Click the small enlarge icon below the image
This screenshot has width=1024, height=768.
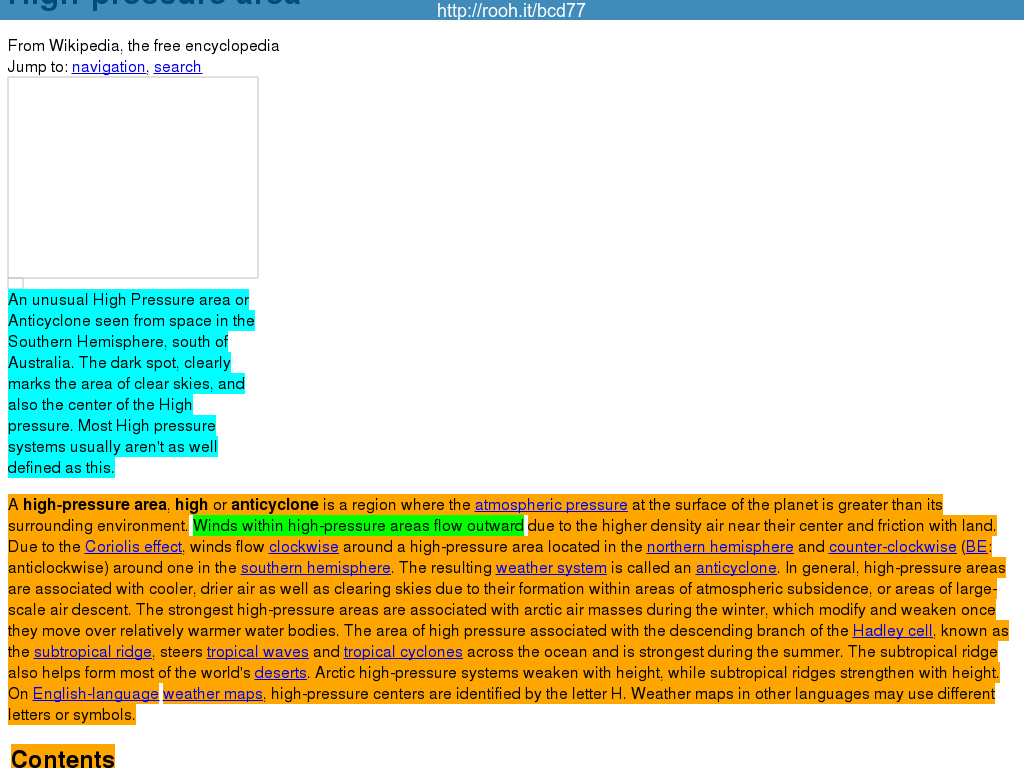click(x=15, y=284)
